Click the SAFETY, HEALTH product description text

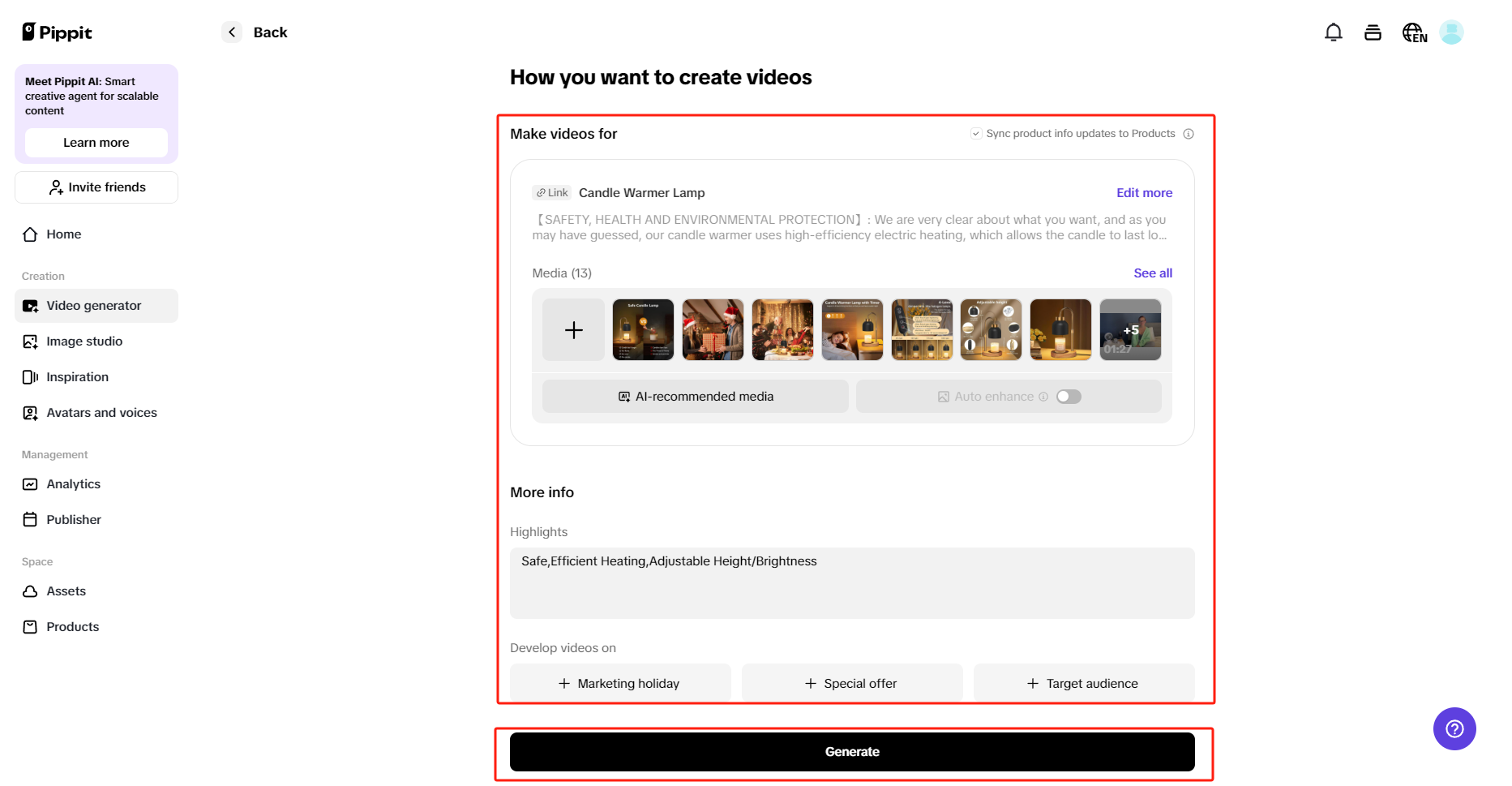[x=850, y=227]
